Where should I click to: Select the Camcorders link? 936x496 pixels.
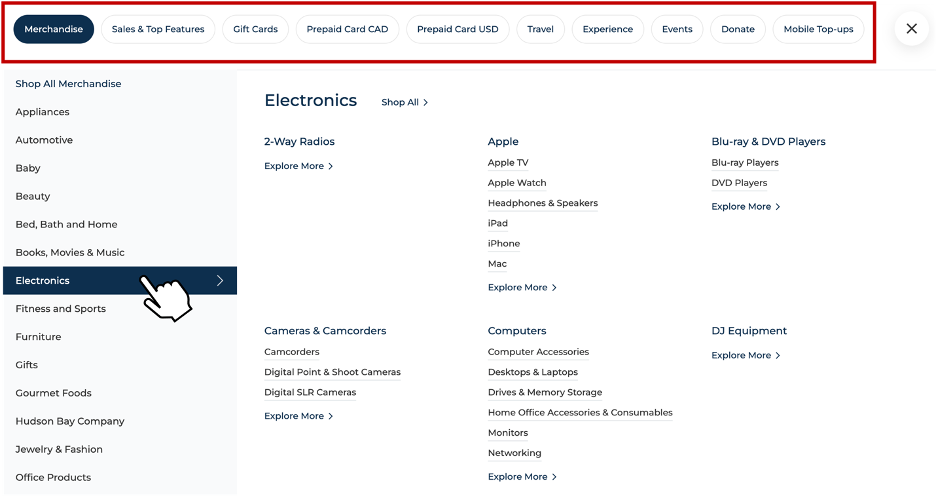pyautogui.click(x=292, y=352)
